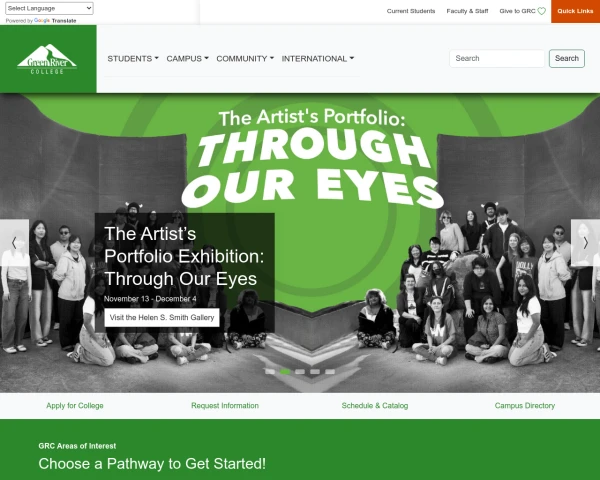Follow the Current Students link
Image resolution: width=600 pixels, height=480 pixels.
(x=411, y=11)
